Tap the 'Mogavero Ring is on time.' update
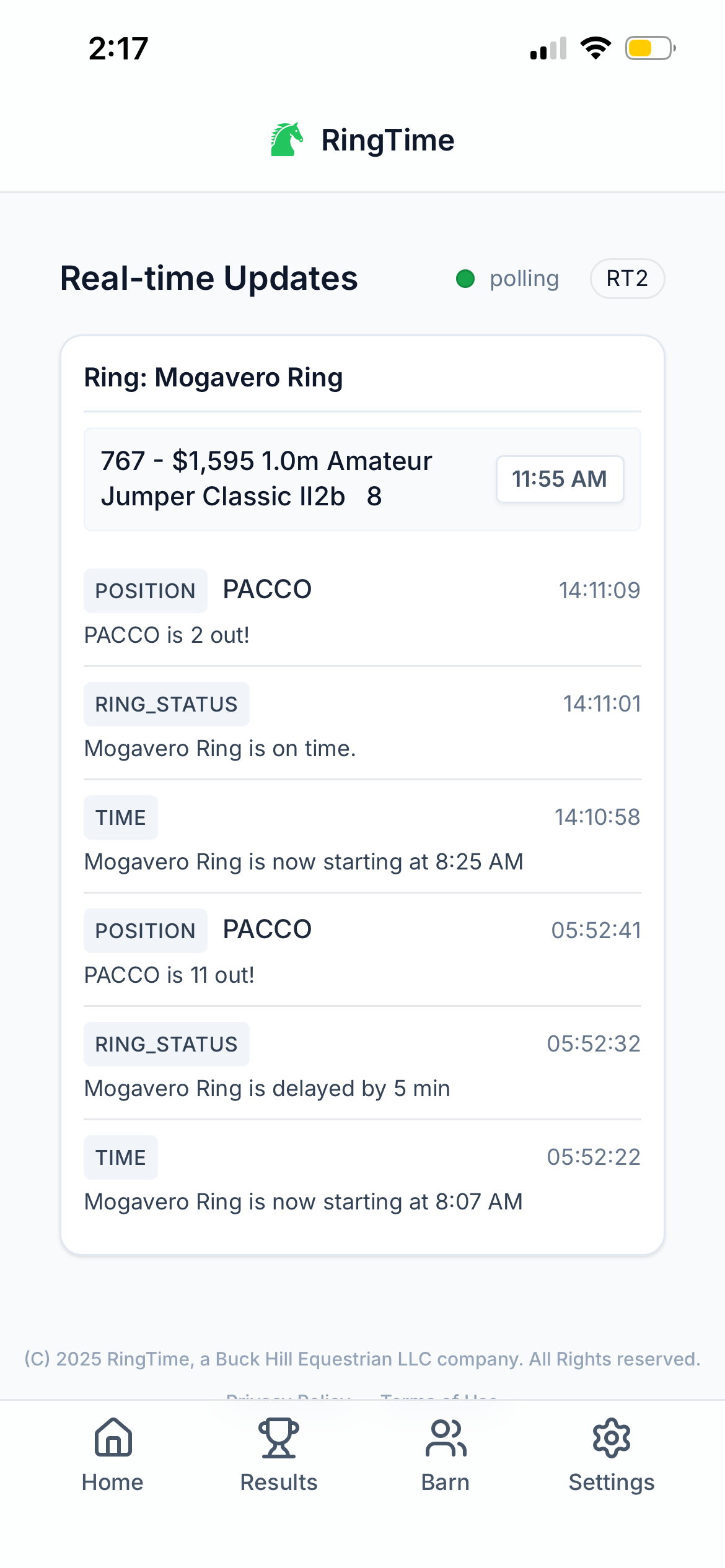 [x=220, y=749]
